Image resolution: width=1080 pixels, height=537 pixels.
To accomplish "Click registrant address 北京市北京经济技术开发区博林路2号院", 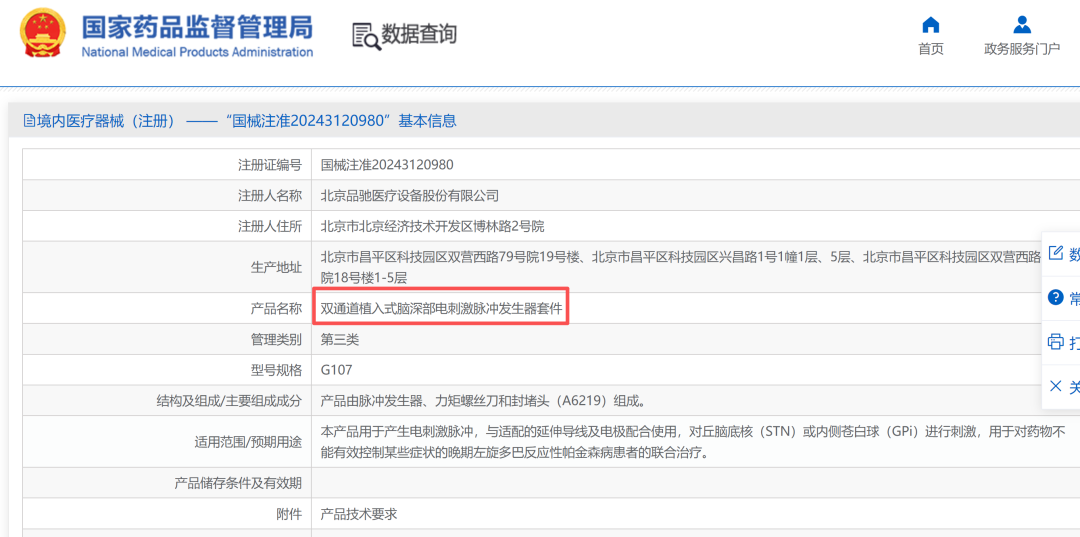I will point(432,226).
